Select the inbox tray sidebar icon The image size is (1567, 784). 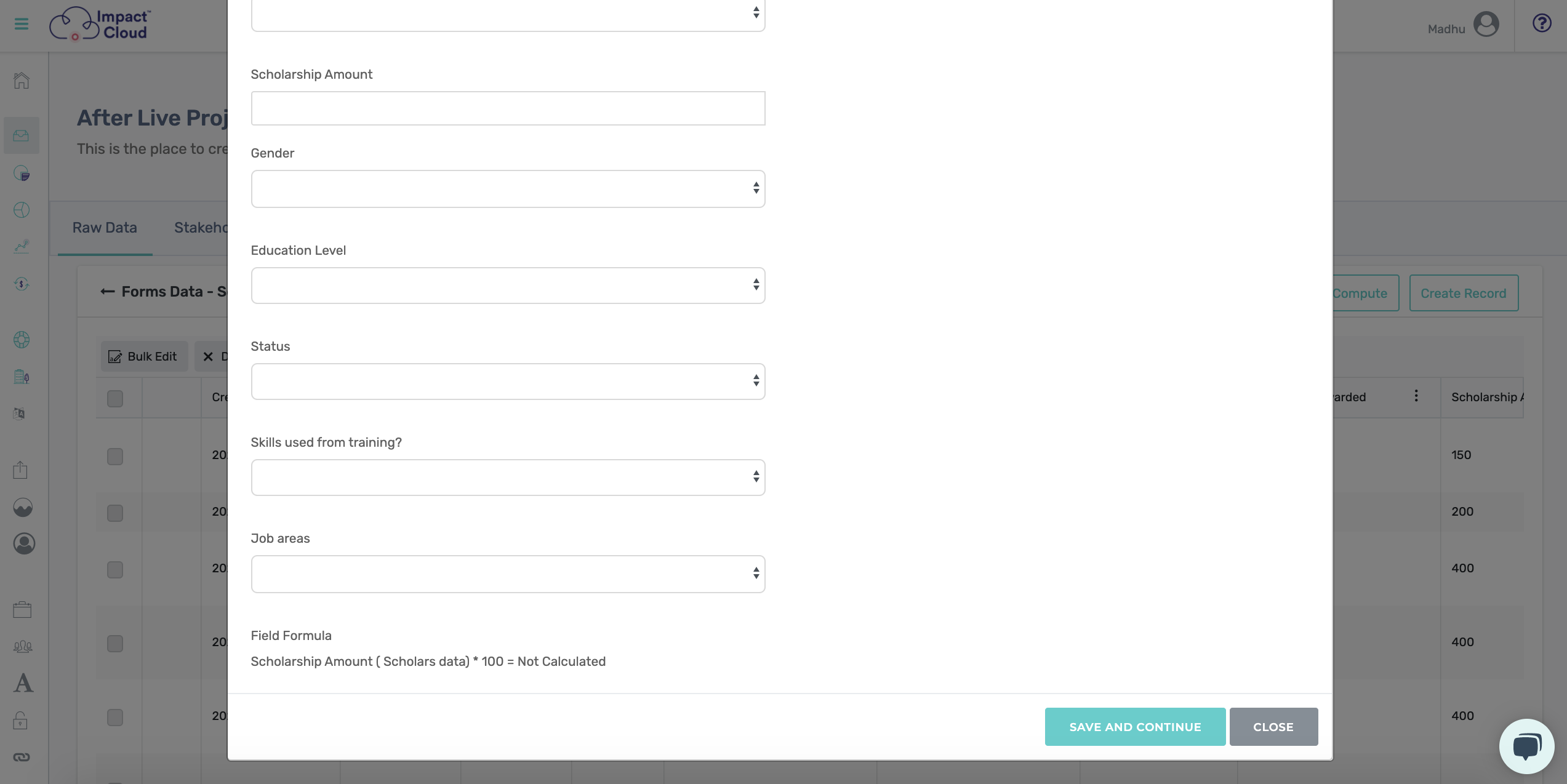tap(22, 135)
